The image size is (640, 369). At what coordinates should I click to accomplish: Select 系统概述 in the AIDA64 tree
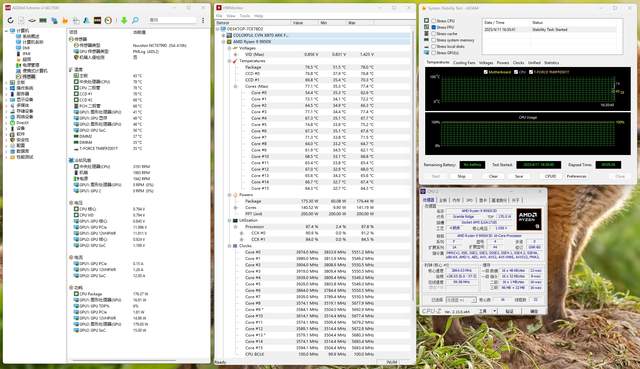[31, 36]
